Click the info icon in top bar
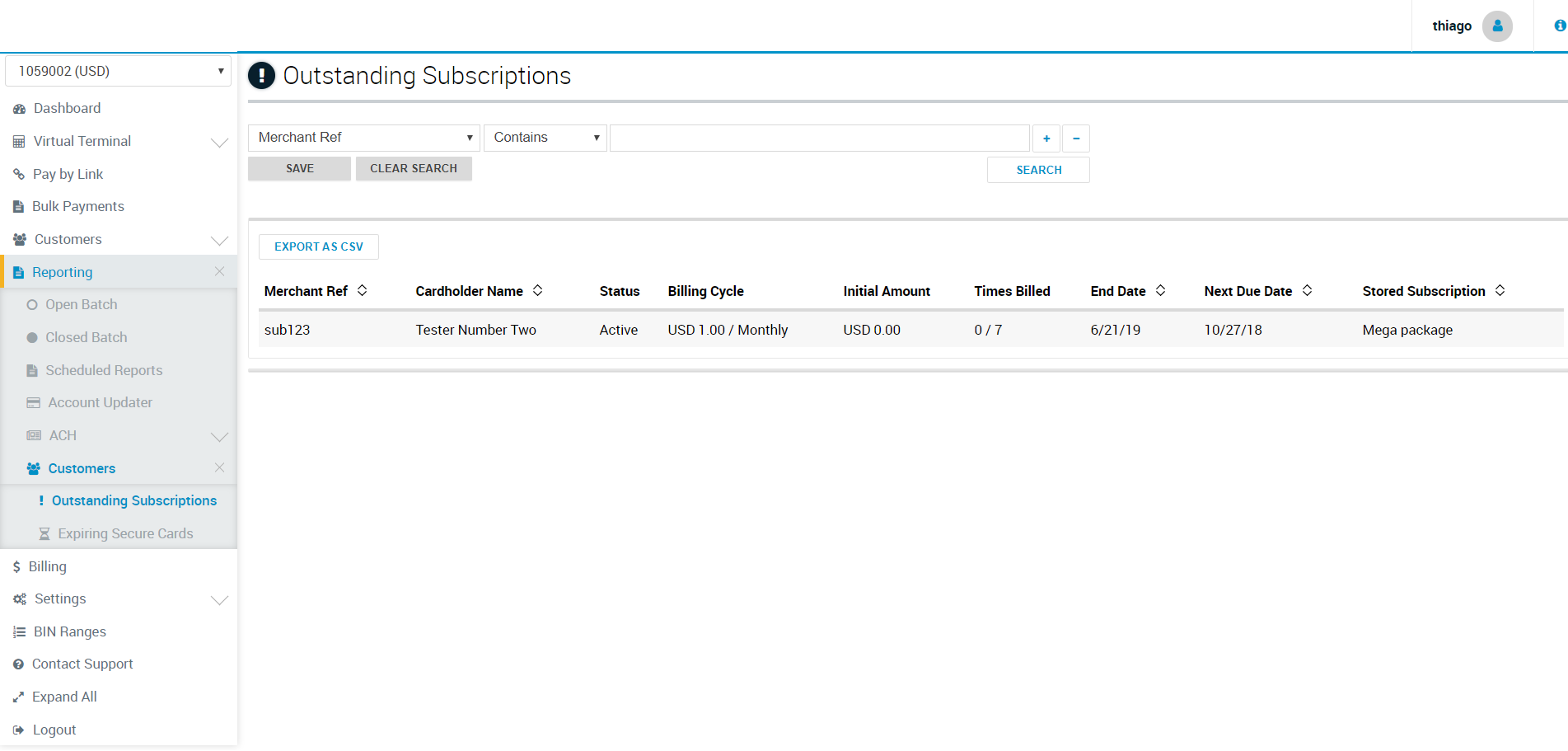The height and width of the screenshot is (751, 1568). pos(1559,26)
